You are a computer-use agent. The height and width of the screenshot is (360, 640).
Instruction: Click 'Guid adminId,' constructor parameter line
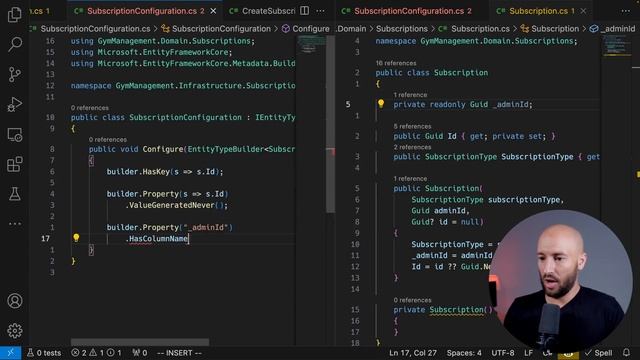pyautogui.click(x=440, y=211)
